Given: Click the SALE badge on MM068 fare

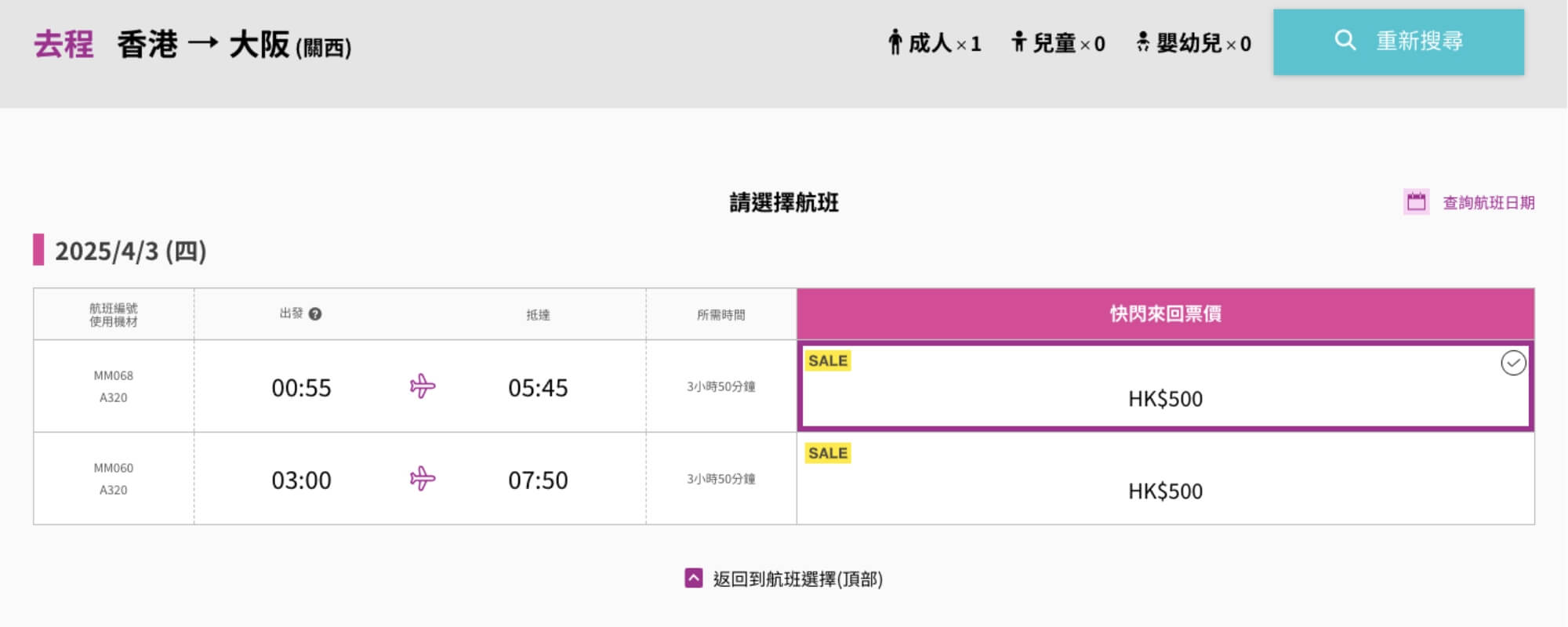Looking at the screenshot, I should 828,361.
